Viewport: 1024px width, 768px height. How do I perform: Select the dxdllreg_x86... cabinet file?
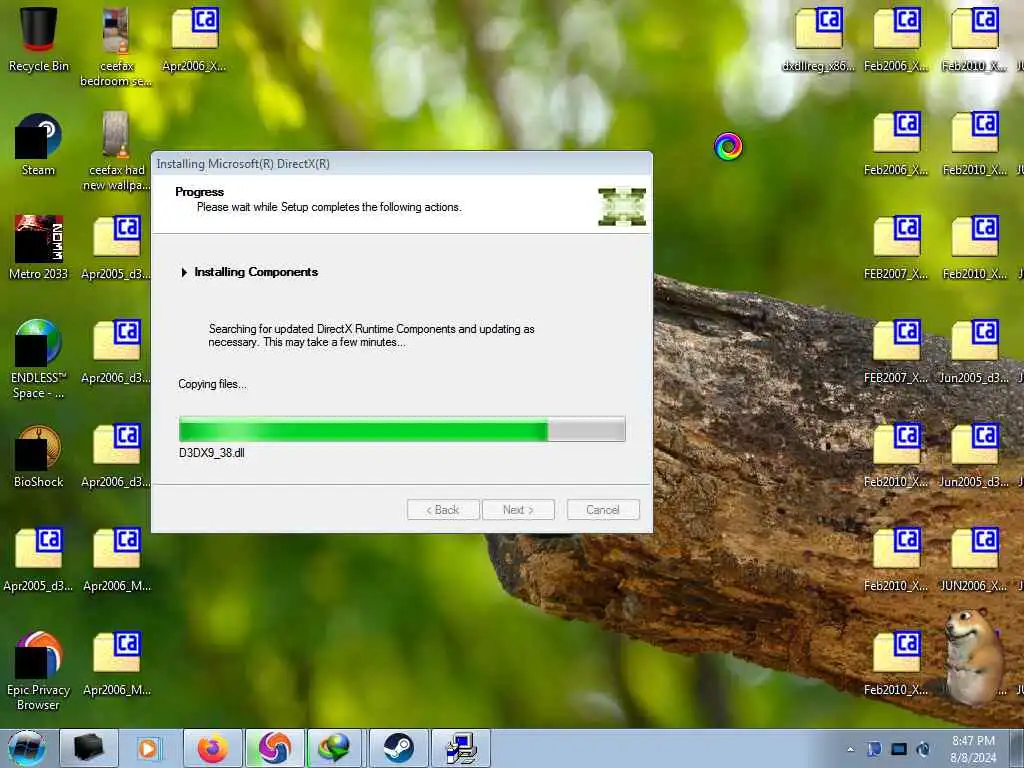(x=818, y=39)
